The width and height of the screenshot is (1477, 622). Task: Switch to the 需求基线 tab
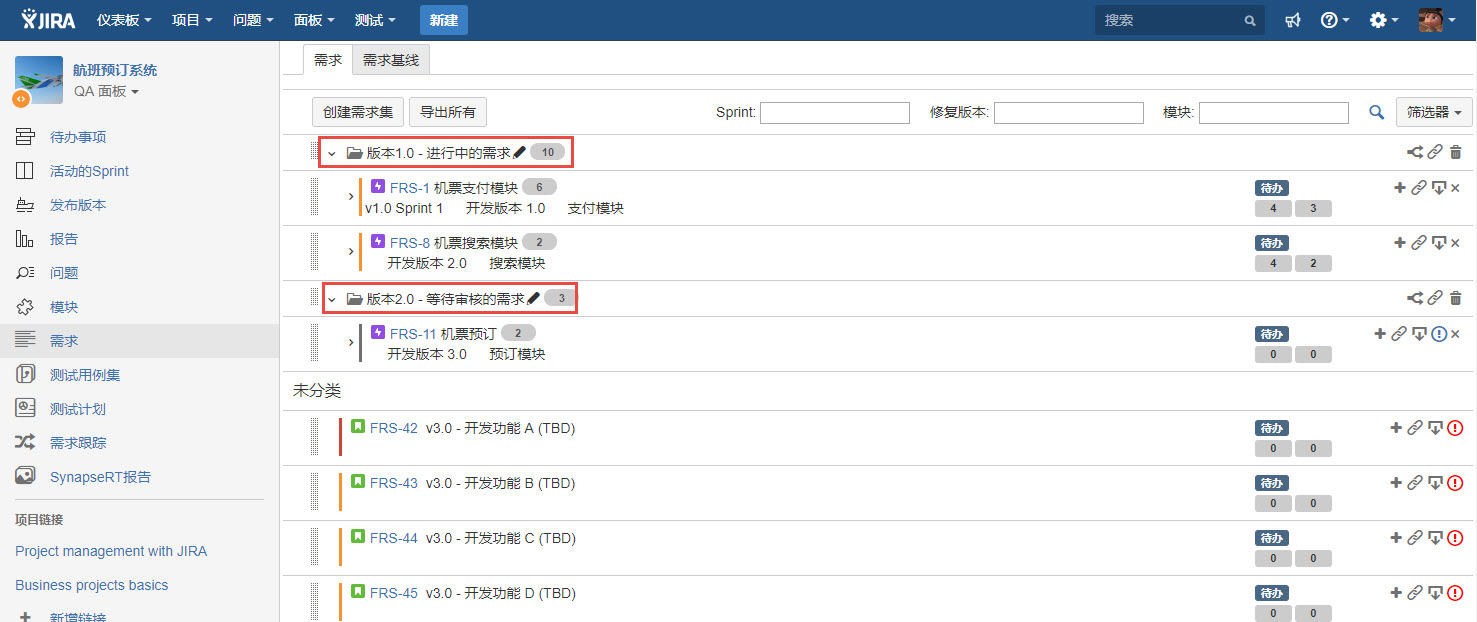pos(391,60)
